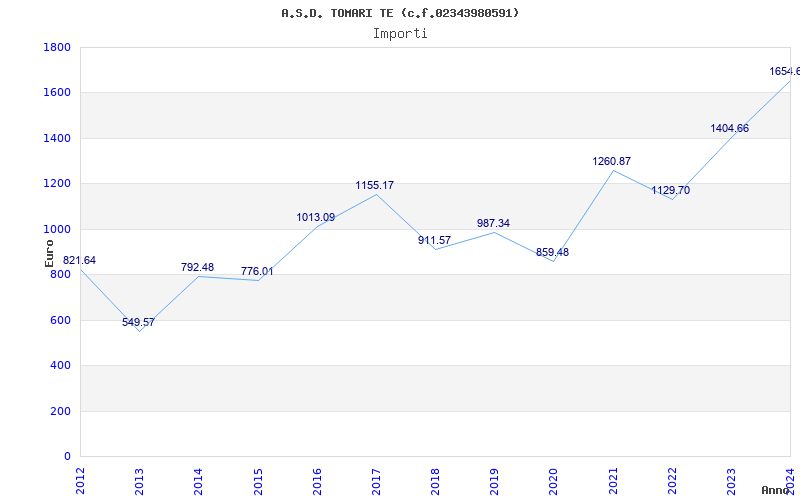Select the 1260.87 peak value label
The width and height of the screenshot is (800, 500).
coord(611,162)
